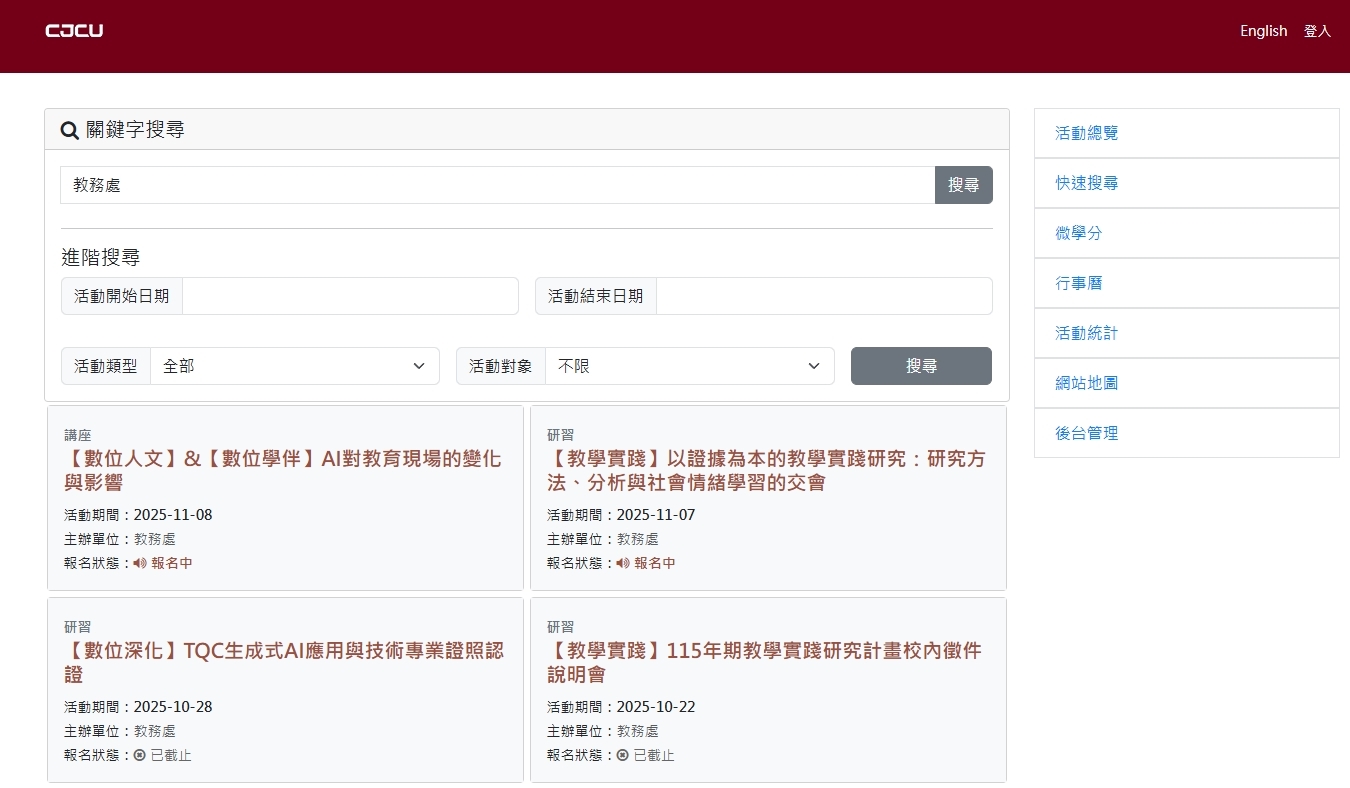
Task: Open 活動總覽 in the sidebar
Action: (1087, 133)
